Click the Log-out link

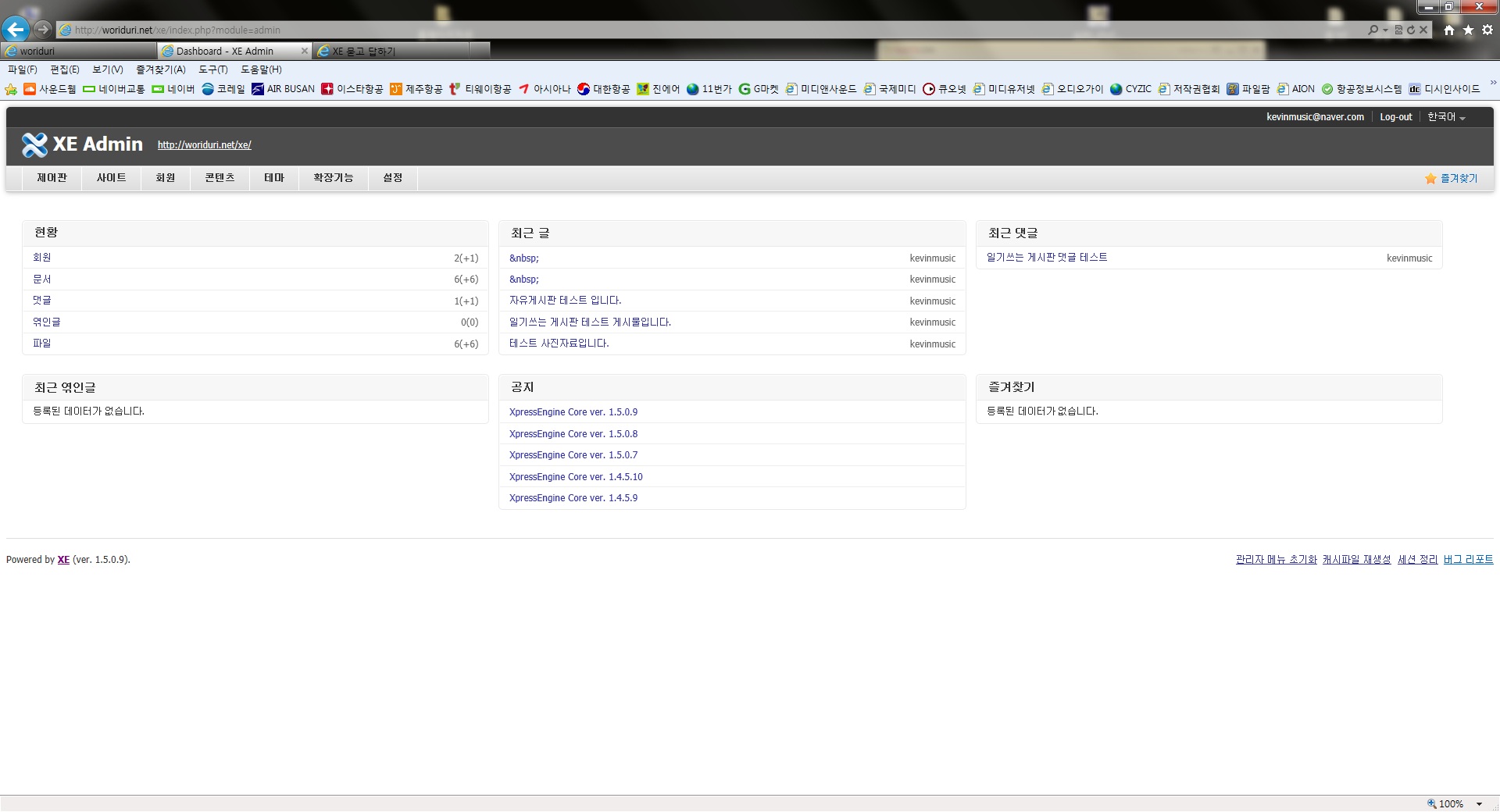click(1395, 116)
